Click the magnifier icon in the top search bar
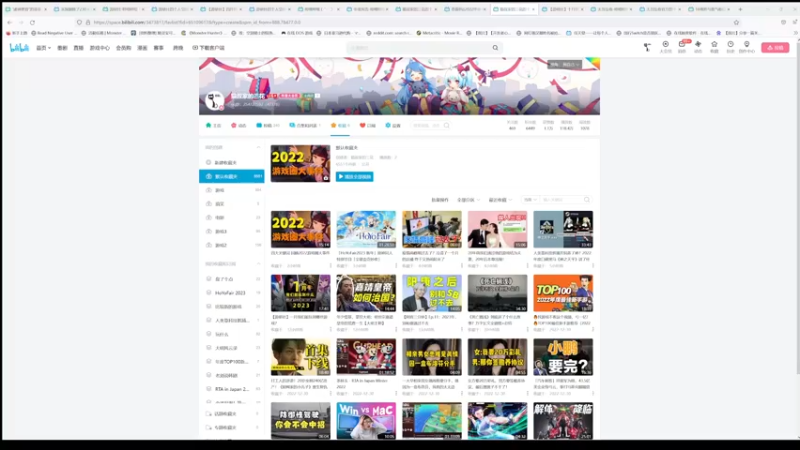 (495, 48)
